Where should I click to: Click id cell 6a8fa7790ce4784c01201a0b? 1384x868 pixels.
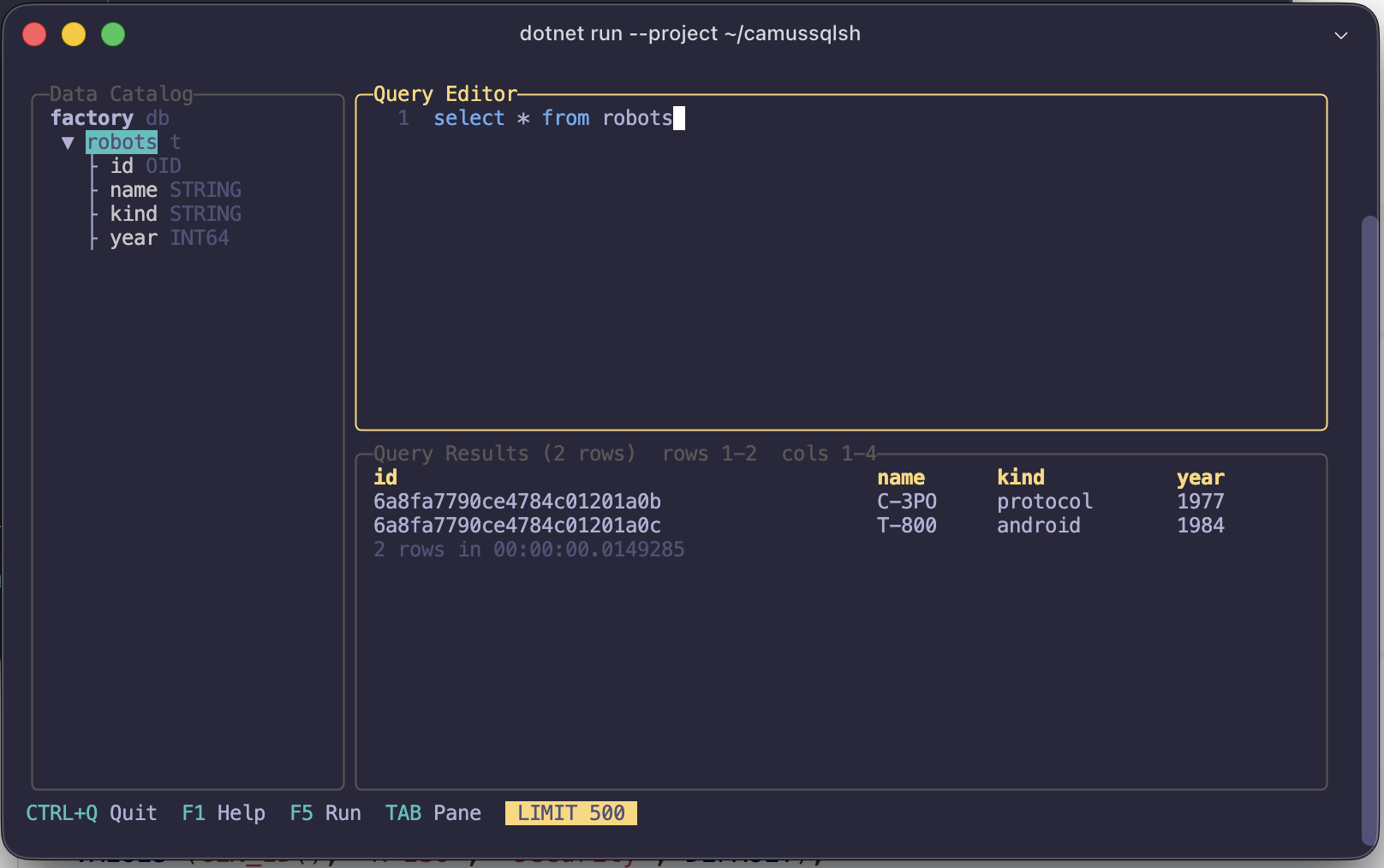click(x=517, y=502)
